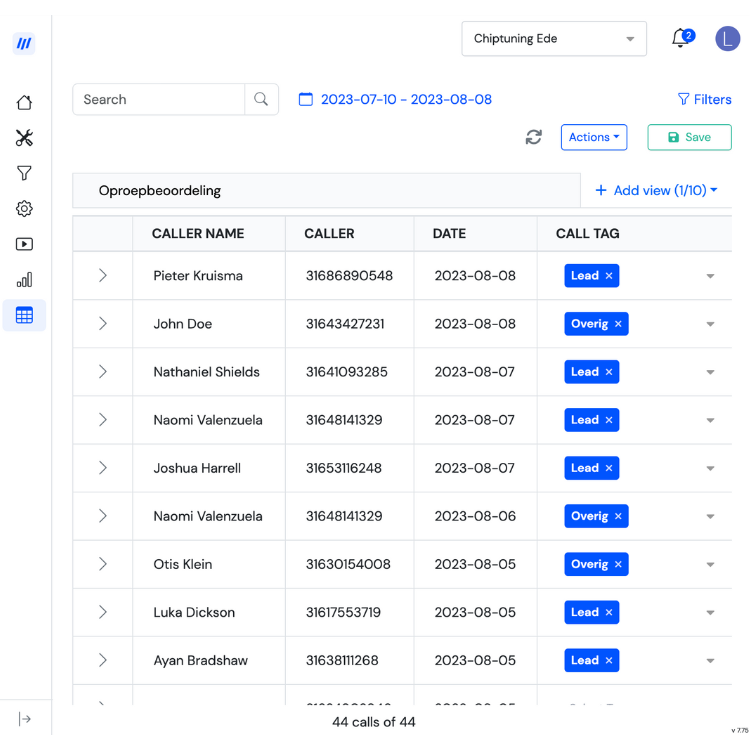This screenshot has height=750, width=750.
Task: Click the notification bell icon
Action: point(681,38)
